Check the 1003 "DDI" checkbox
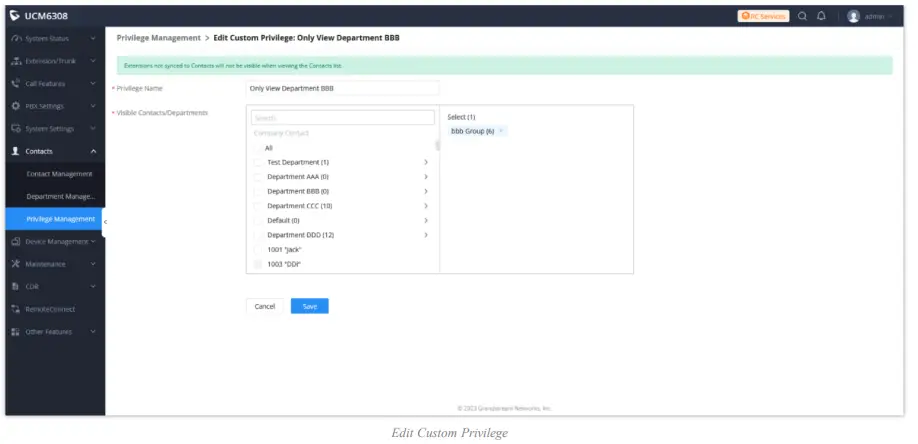918x444 pixels. (258, 264)
